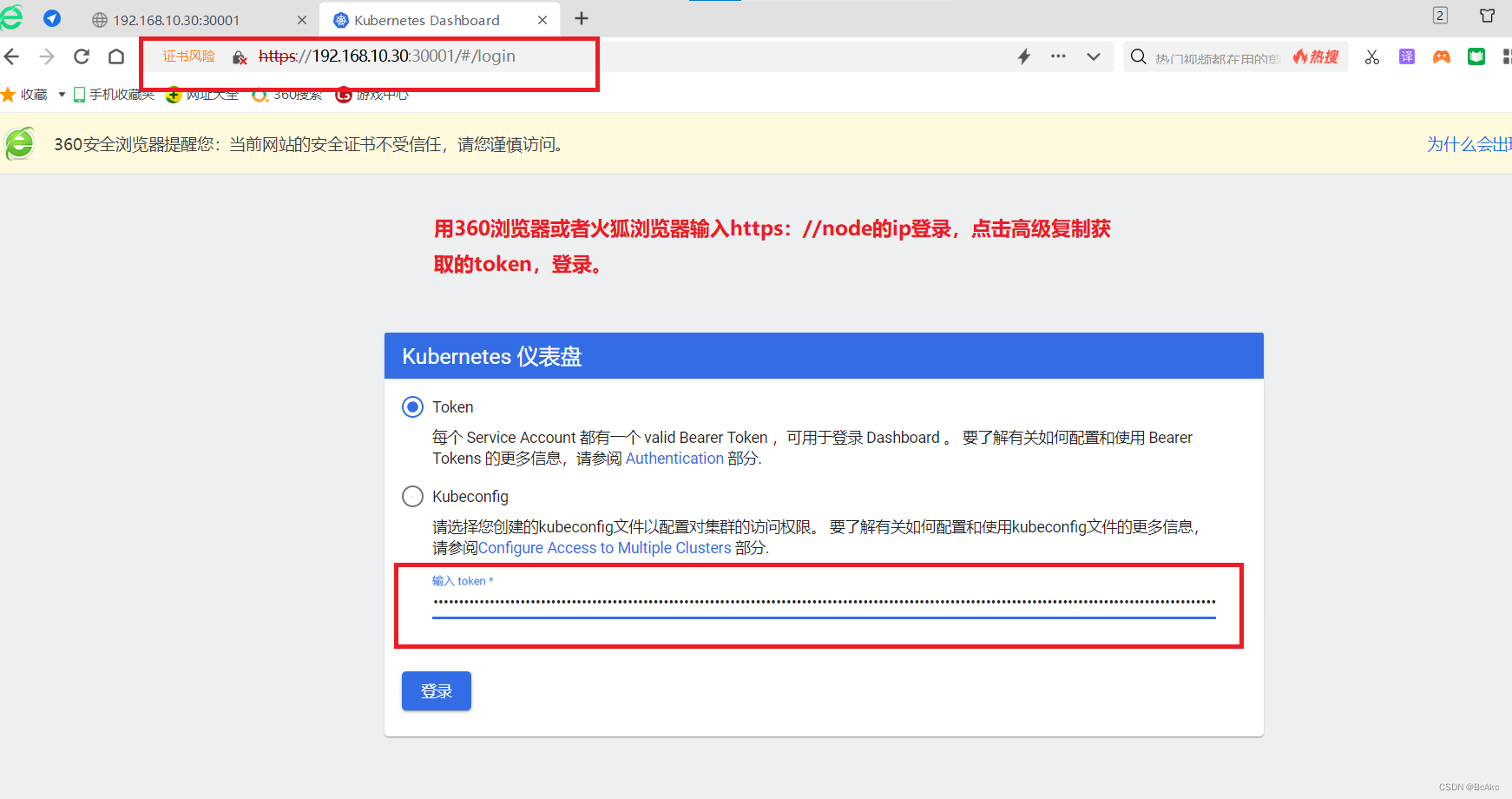Close the 192.168.10.30:30001 tab
This screenshot has width=1512, height=799.
point(302,20)
